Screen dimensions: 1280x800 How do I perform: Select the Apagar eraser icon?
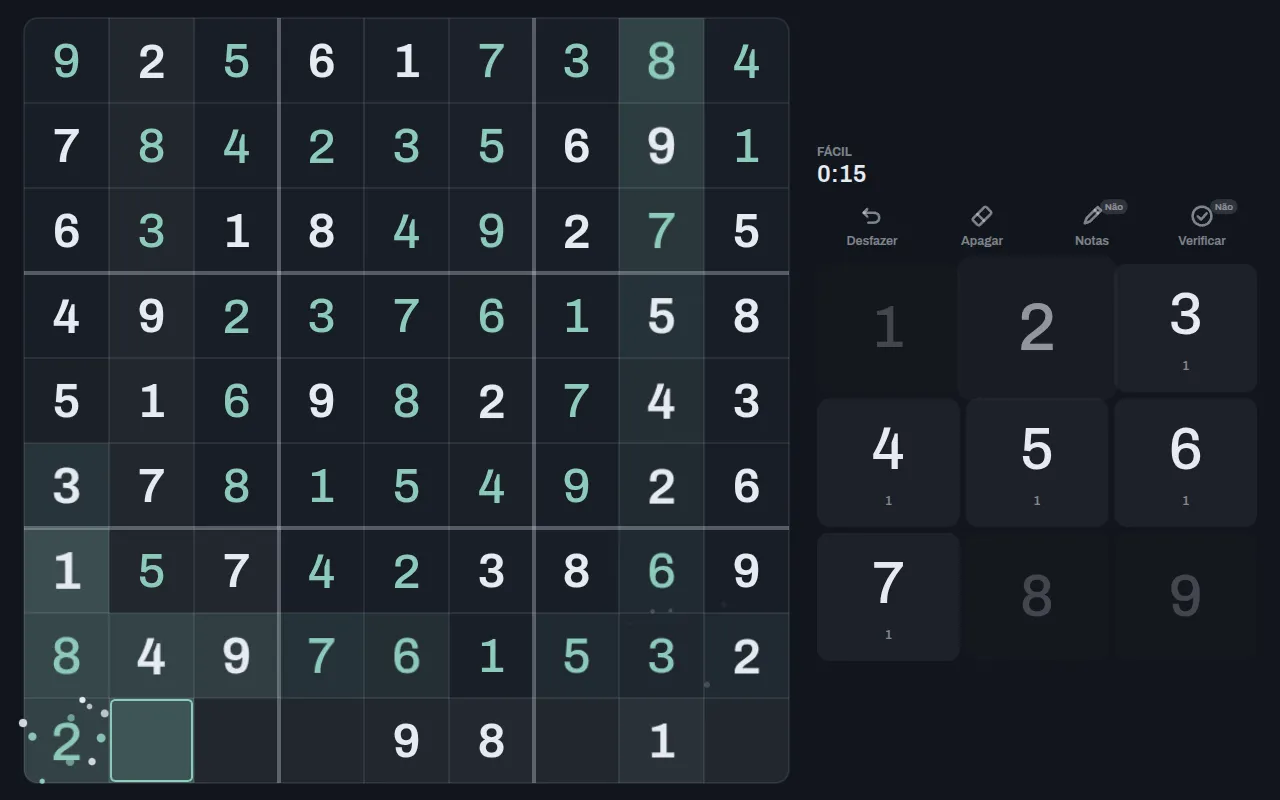(982, 216)
